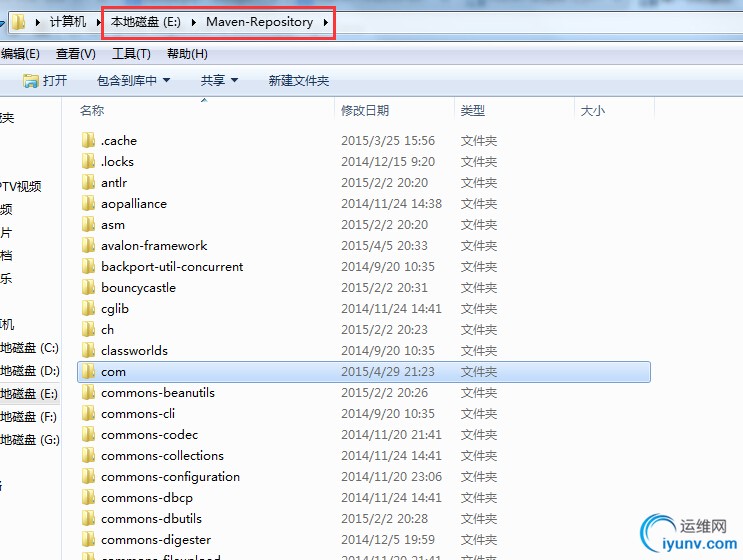
Task: Click the folder name commons-configuration
Action: pos(170,477)
